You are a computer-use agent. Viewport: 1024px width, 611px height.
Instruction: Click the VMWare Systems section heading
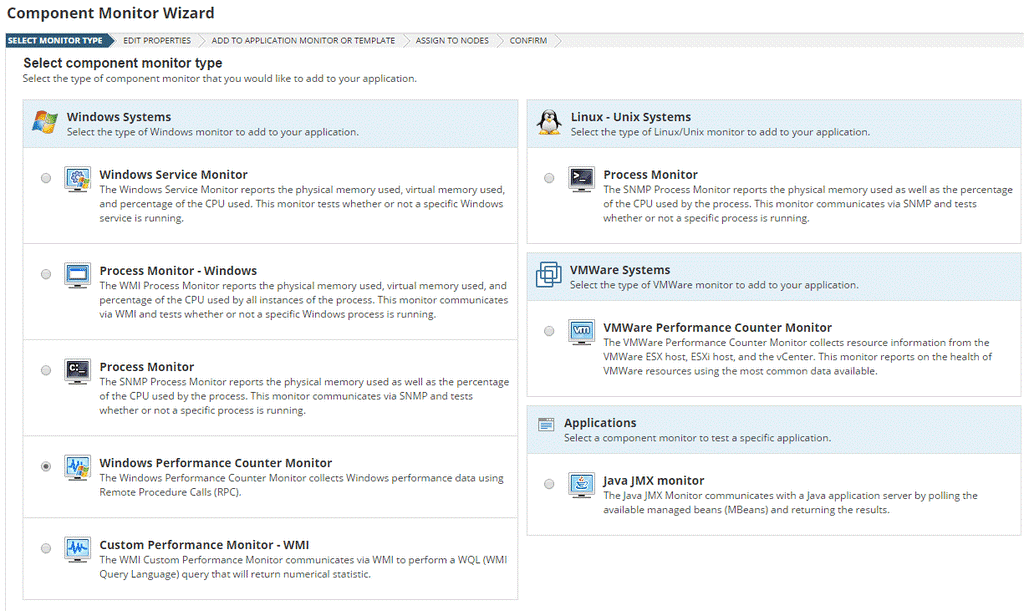point(620,270)
